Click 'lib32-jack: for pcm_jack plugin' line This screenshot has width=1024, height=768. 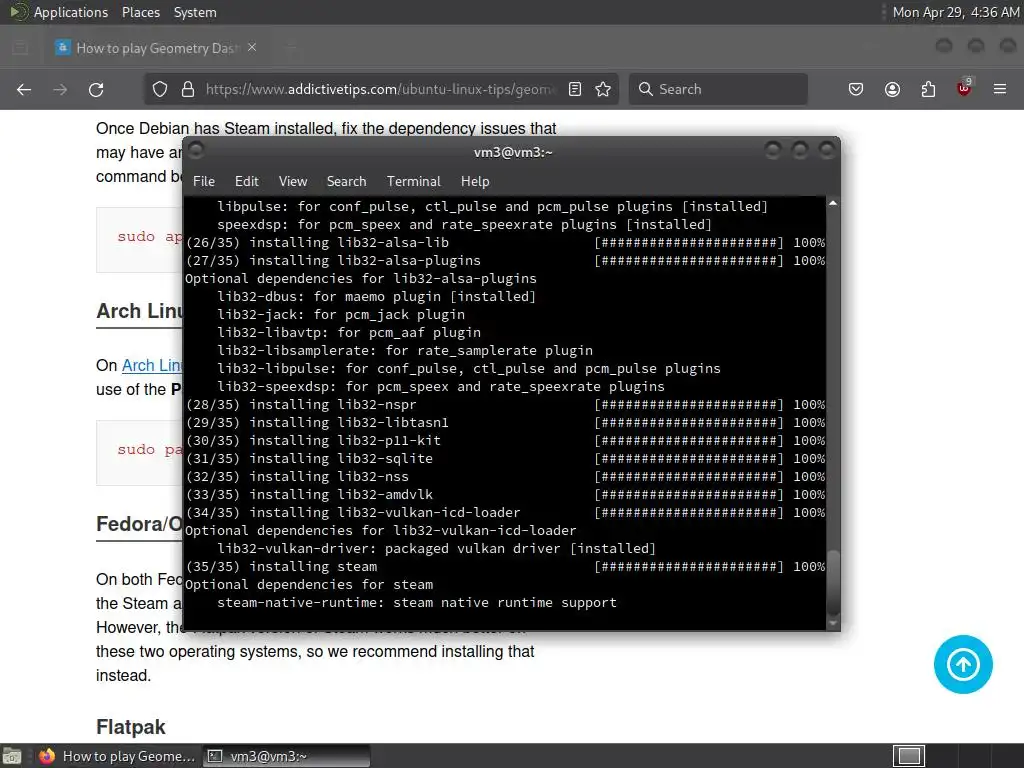click(341, 315)
